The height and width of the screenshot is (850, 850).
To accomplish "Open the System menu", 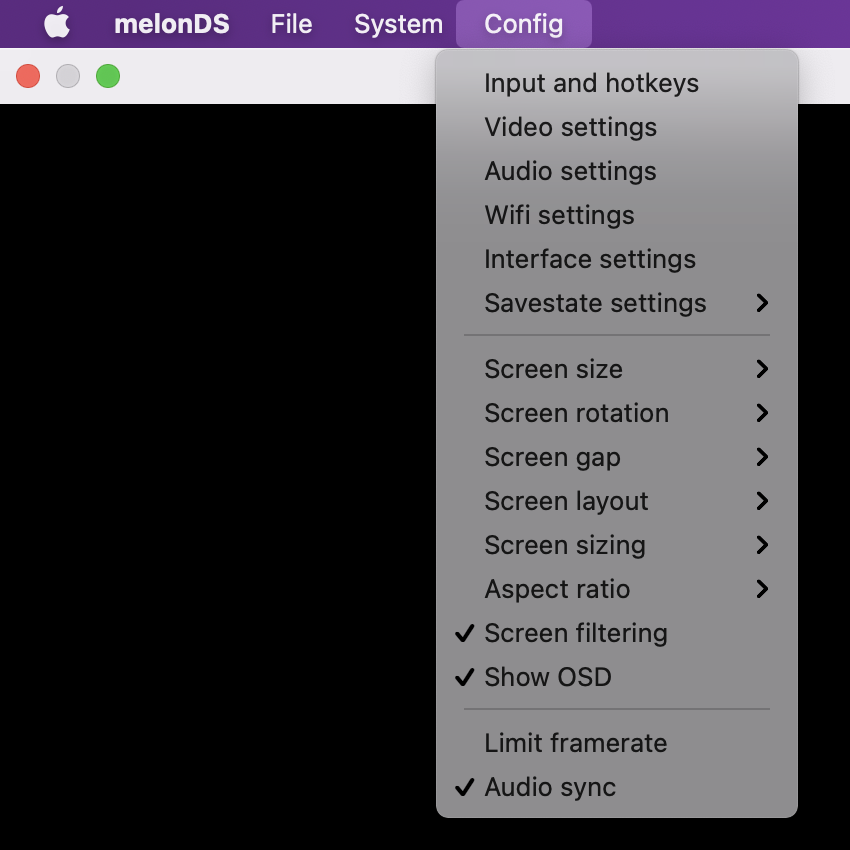I will [397, 23].
